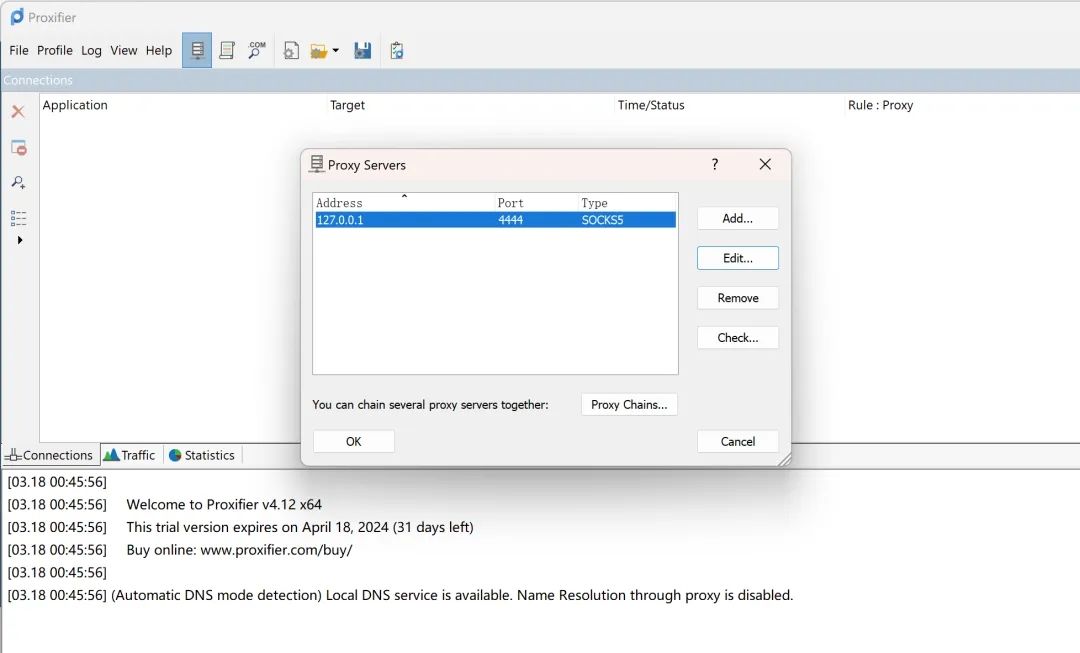Click the Connections panel title bar
This screenshot has height=653, width=1080.
(x=540, y=80)
